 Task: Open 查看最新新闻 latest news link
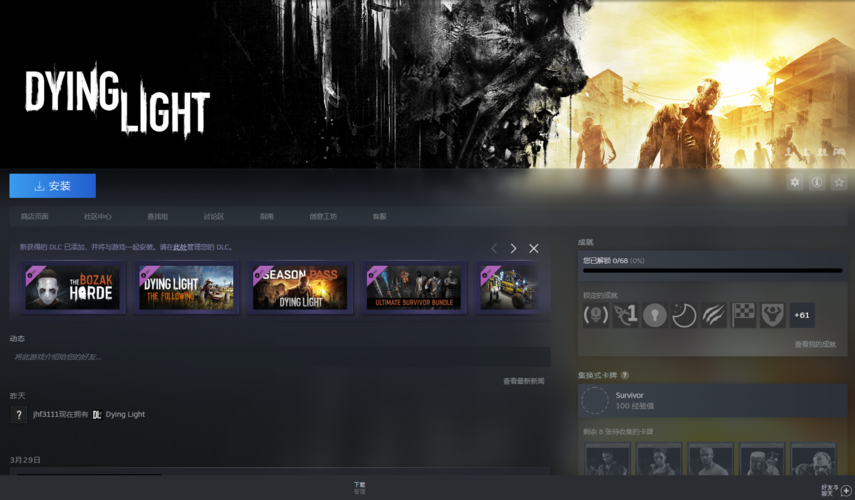point(523,381)
